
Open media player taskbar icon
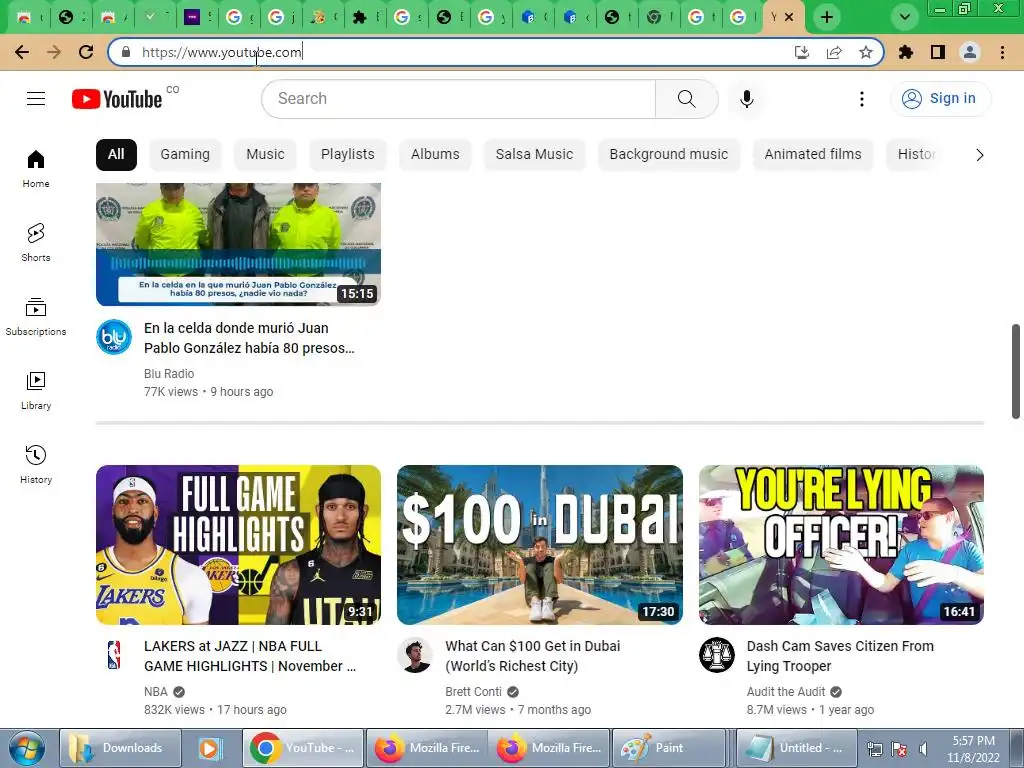coord(210,748)
